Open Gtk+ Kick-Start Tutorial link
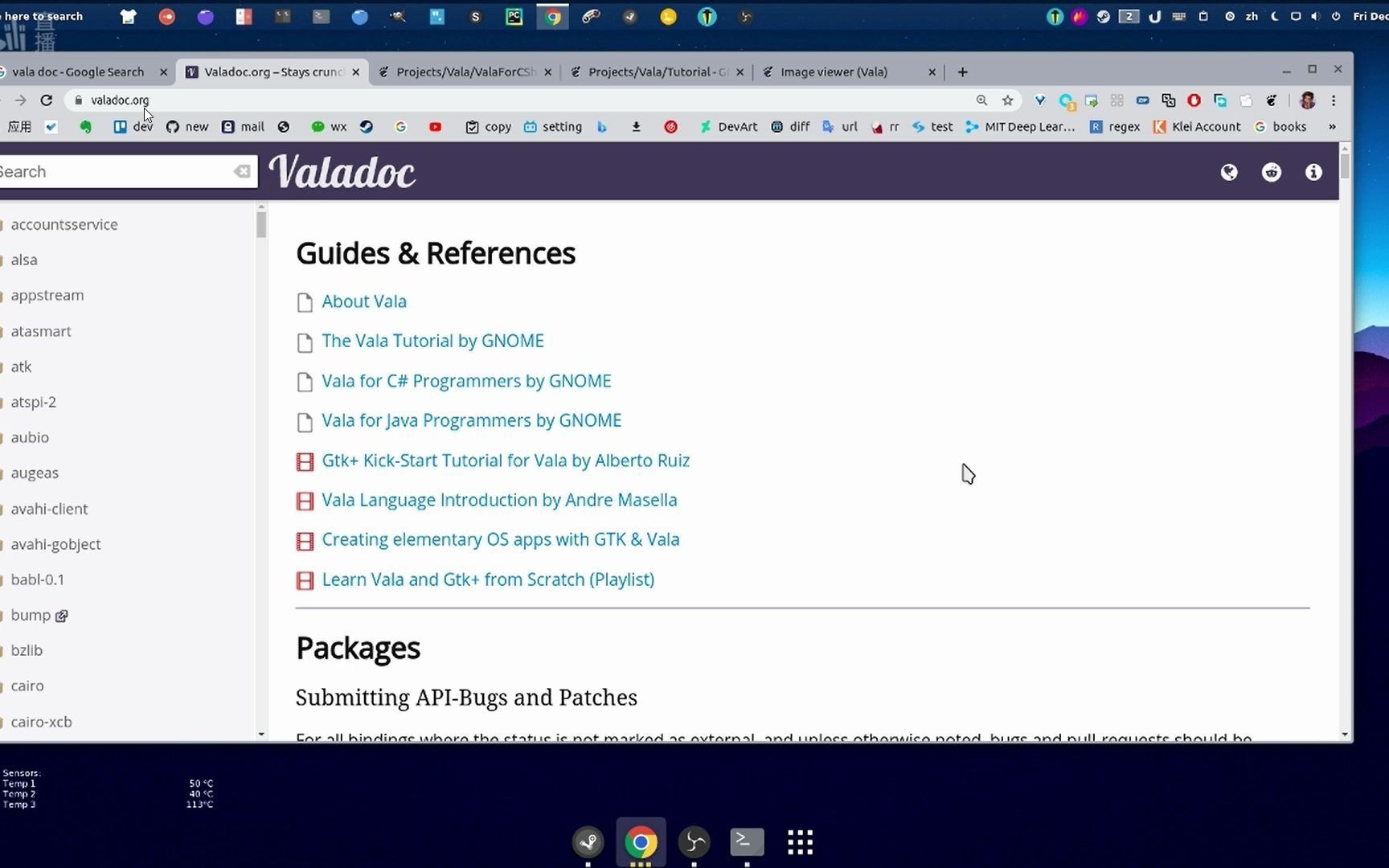The image size is (1389, 868). (x=506, y=461)
